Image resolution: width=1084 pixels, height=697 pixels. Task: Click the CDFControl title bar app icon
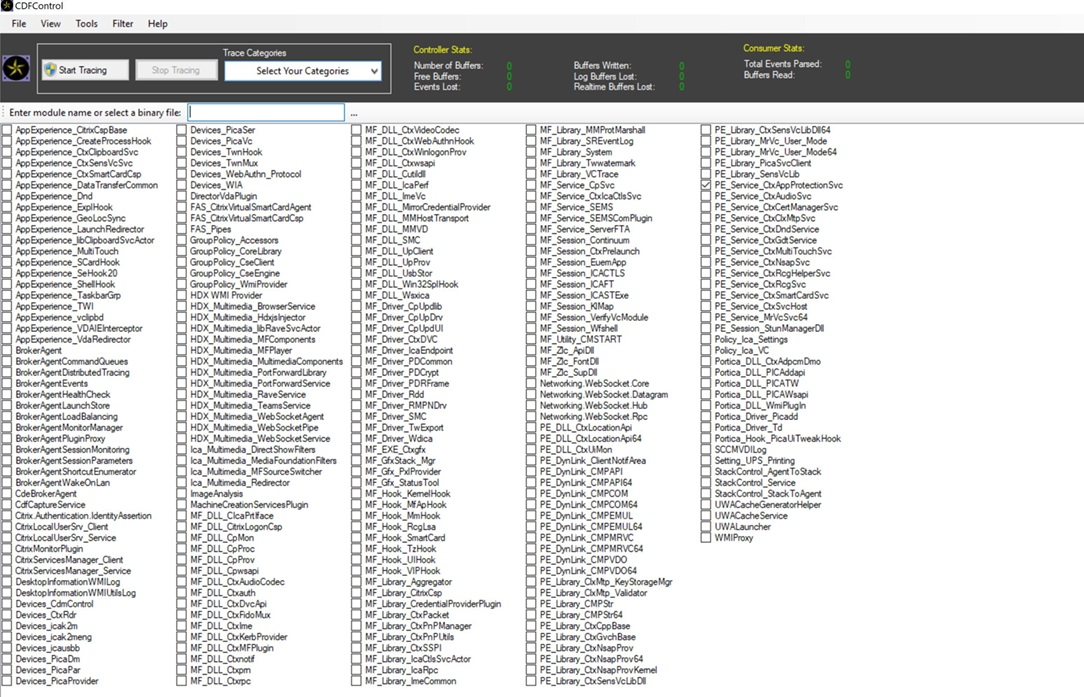tap(7, 6)
